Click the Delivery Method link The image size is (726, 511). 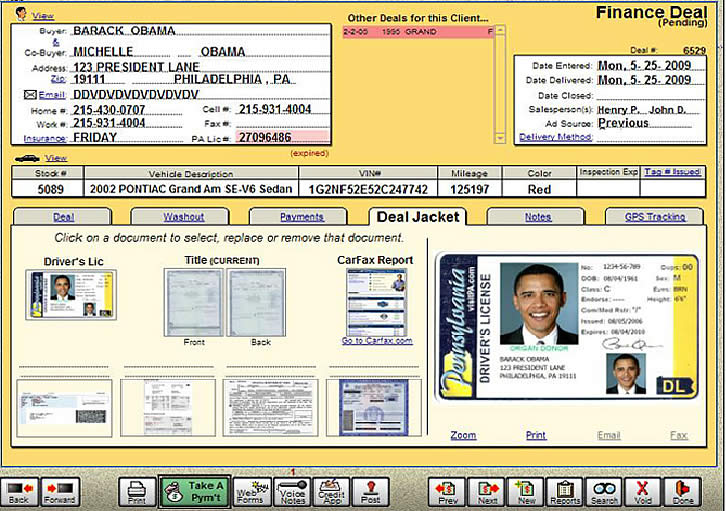click(556, 137)
